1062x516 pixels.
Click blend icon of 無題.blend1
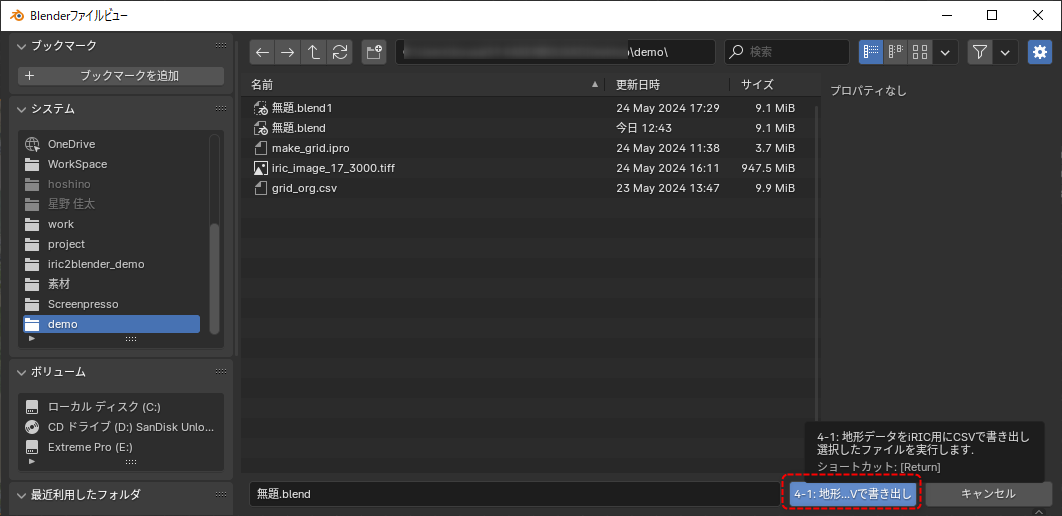261,108
